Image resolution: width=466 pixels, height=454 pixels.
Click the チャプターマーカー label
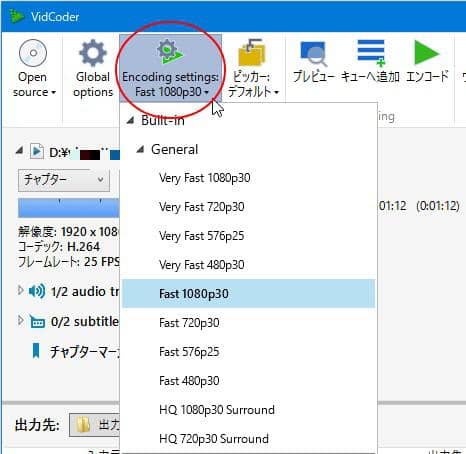[85, 352]
